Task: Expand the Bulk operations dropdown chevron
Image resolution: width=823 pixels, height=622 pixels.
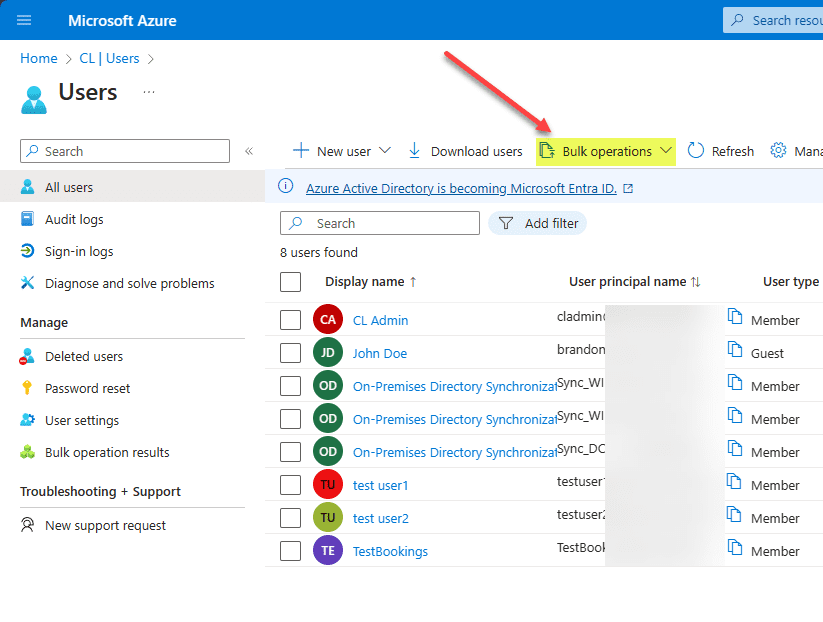Action: (x=666, y=151)
